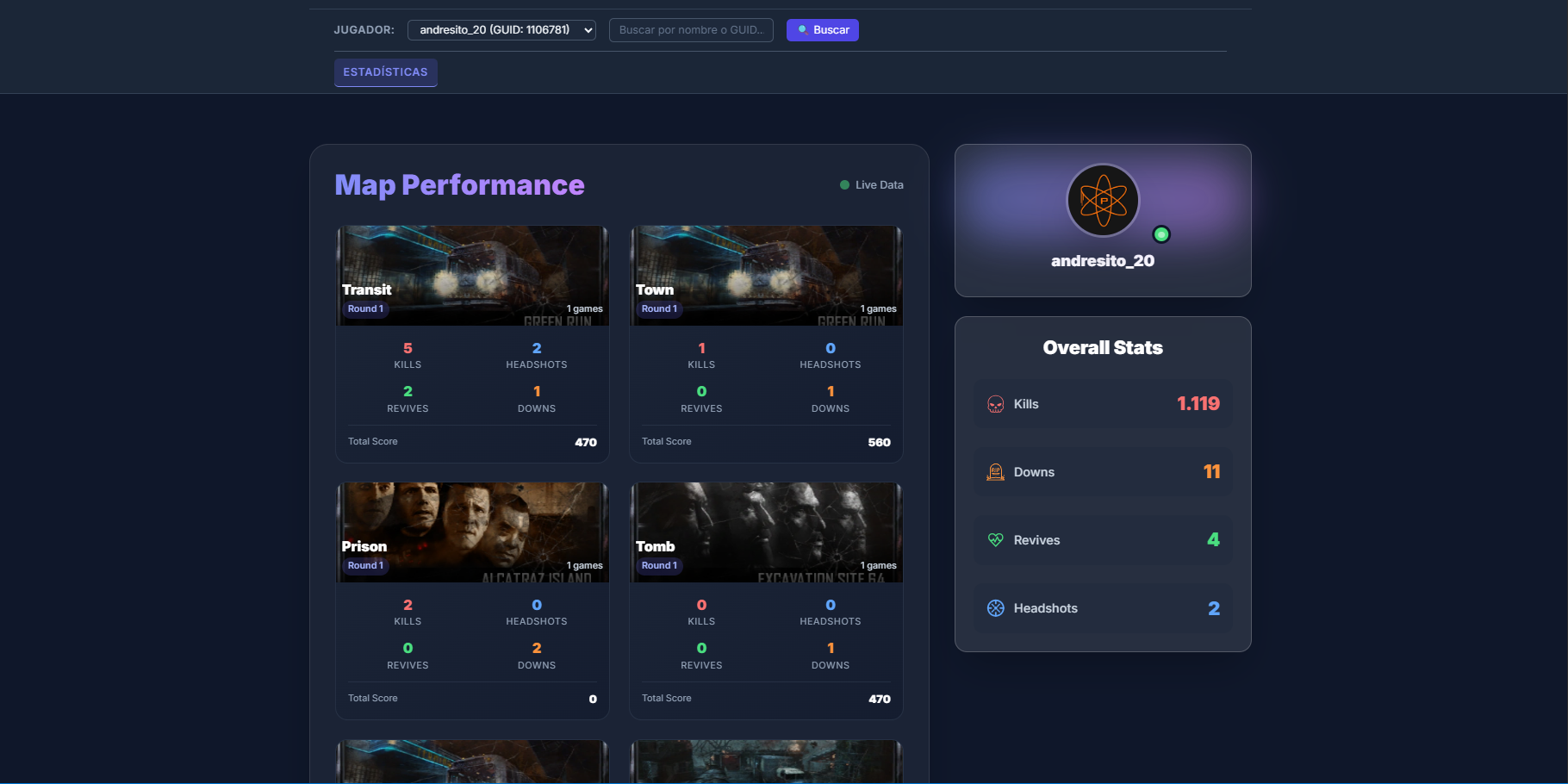Click the atom logo profile avatar
This screenshot has width=1568, height=784.
[1103, 201]
